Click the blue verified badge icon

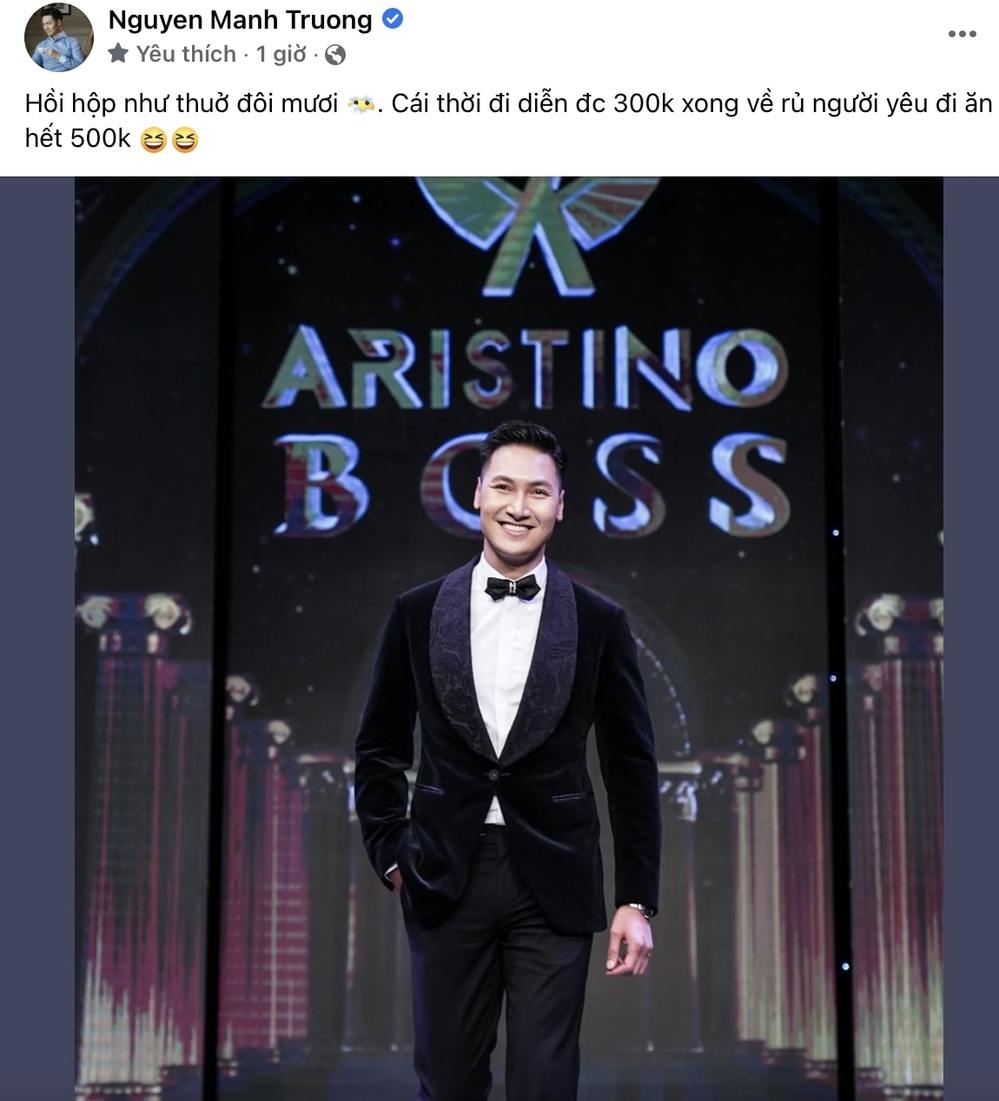click(x=392, y=19)
